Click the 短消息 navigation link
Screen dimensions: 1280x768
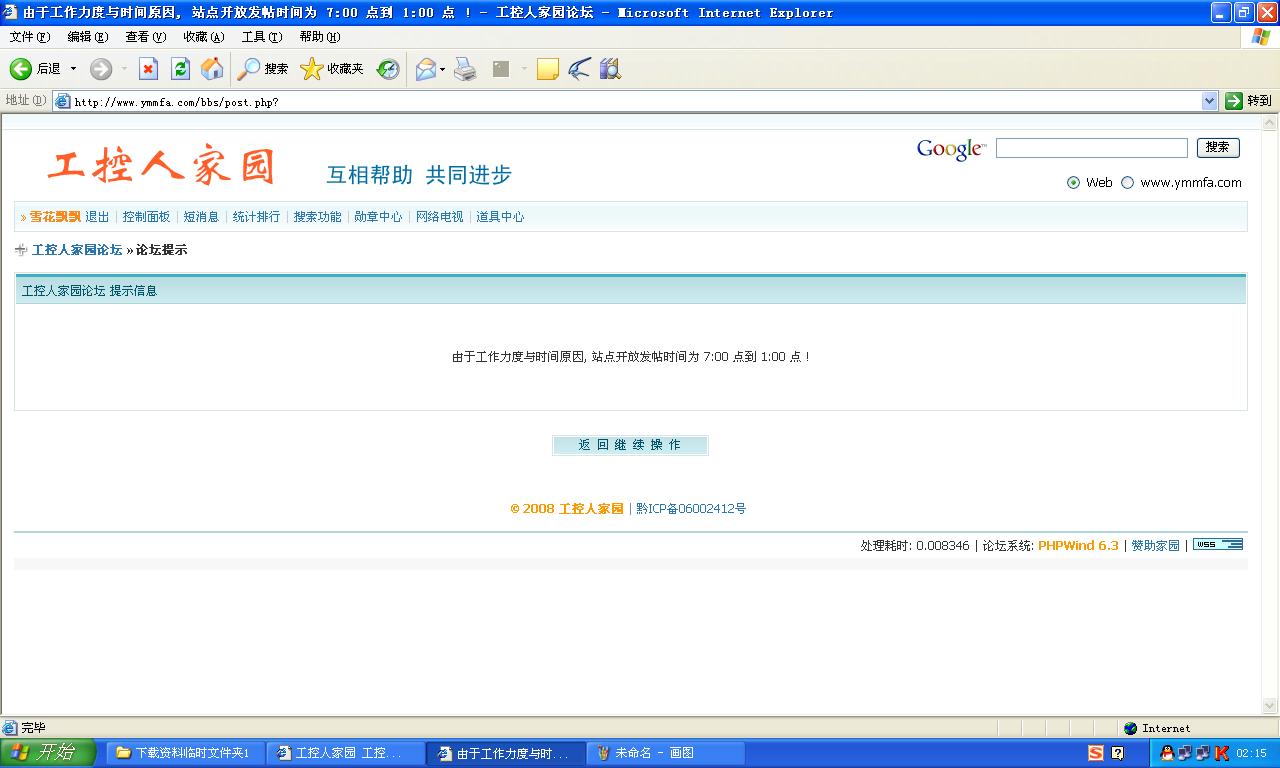coord(201,217)
